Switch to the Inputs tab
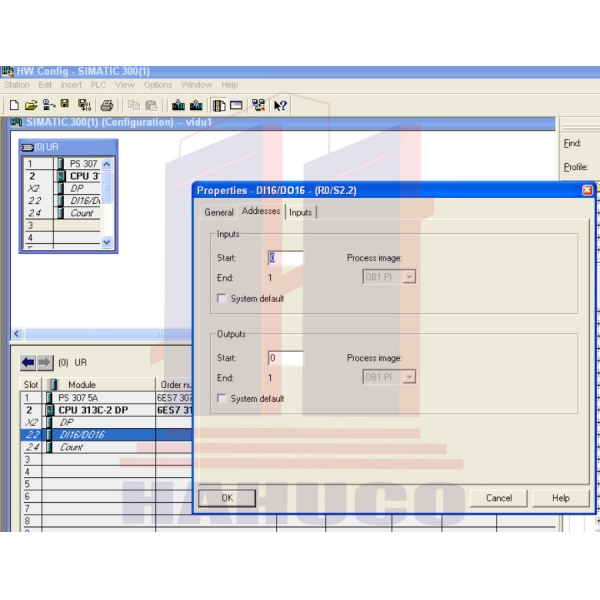Viewport: 600px width, 600px height. (x=301, y=212)
